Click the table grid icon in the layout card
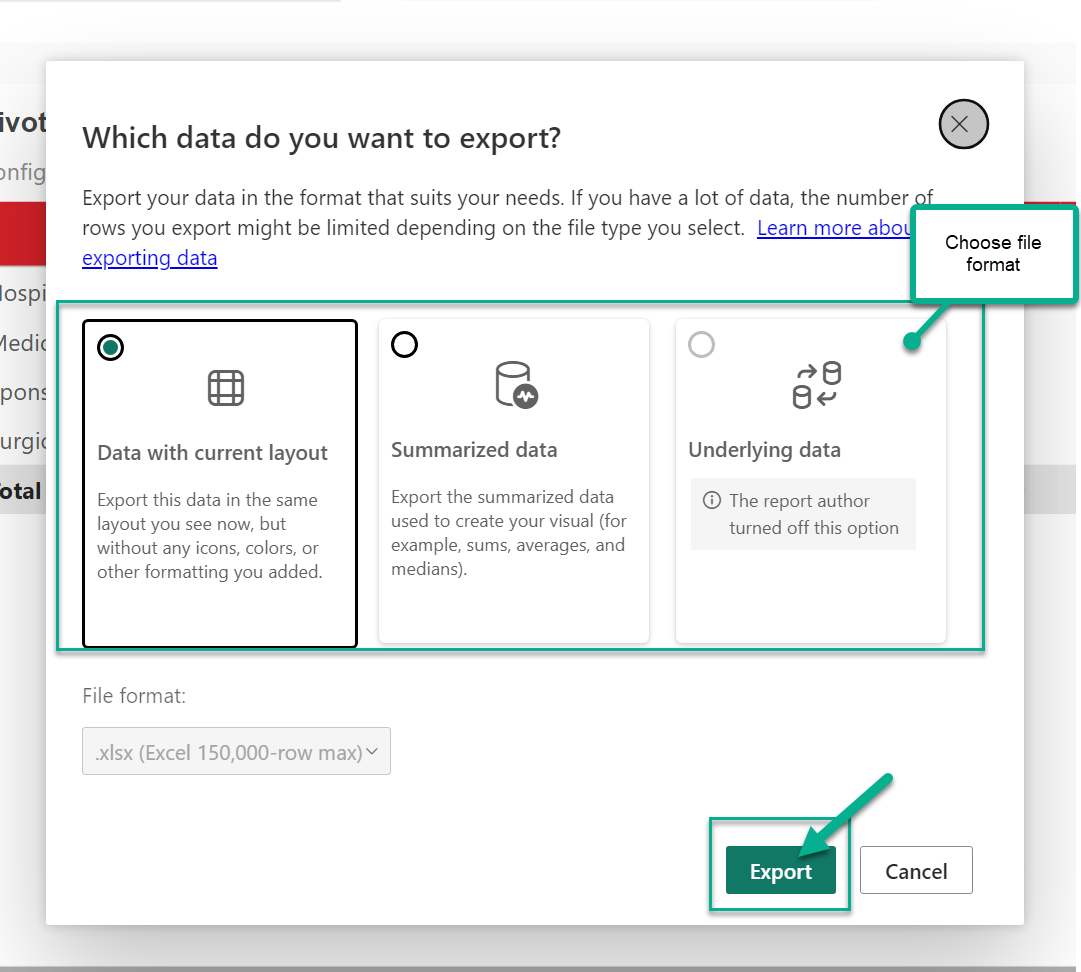Image resolution: width=1081 pixels, height=972 pixels. [x=226, y=388]
